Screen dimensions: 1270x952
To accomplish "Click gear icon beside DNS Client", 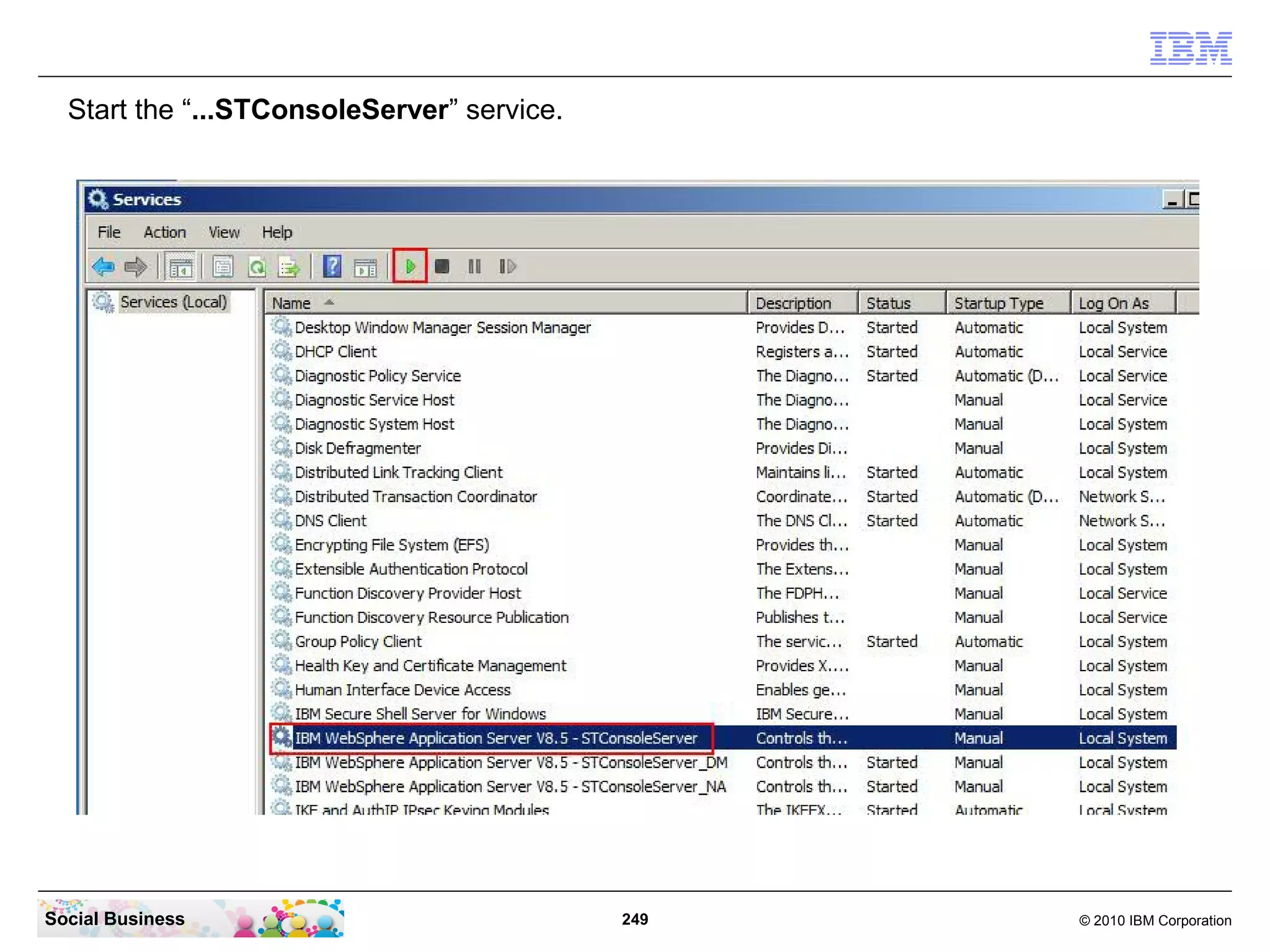I will coord(282,520).
